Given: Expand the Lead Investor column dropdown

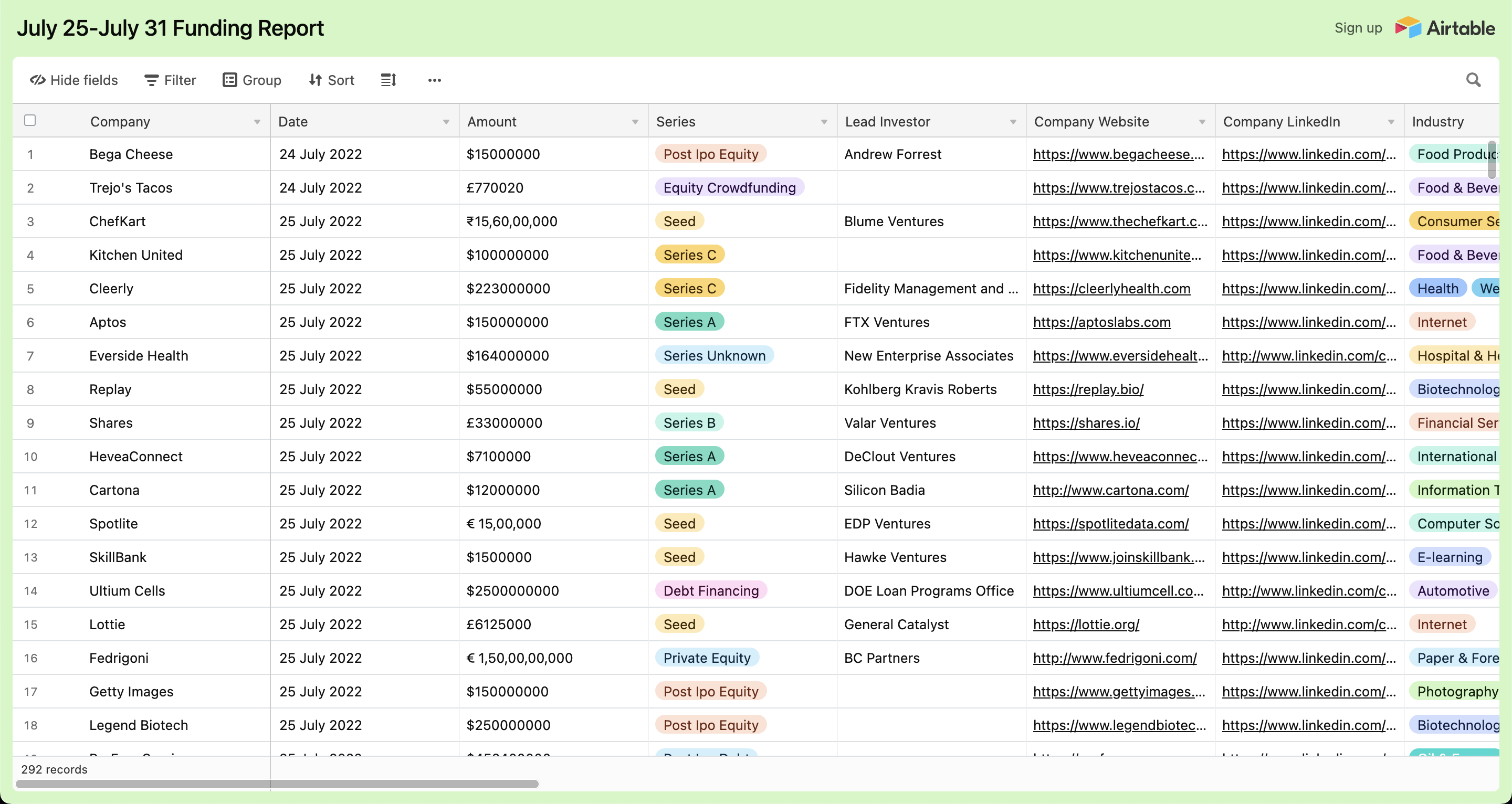Looking at the screenshot, I should (1013, 122).
